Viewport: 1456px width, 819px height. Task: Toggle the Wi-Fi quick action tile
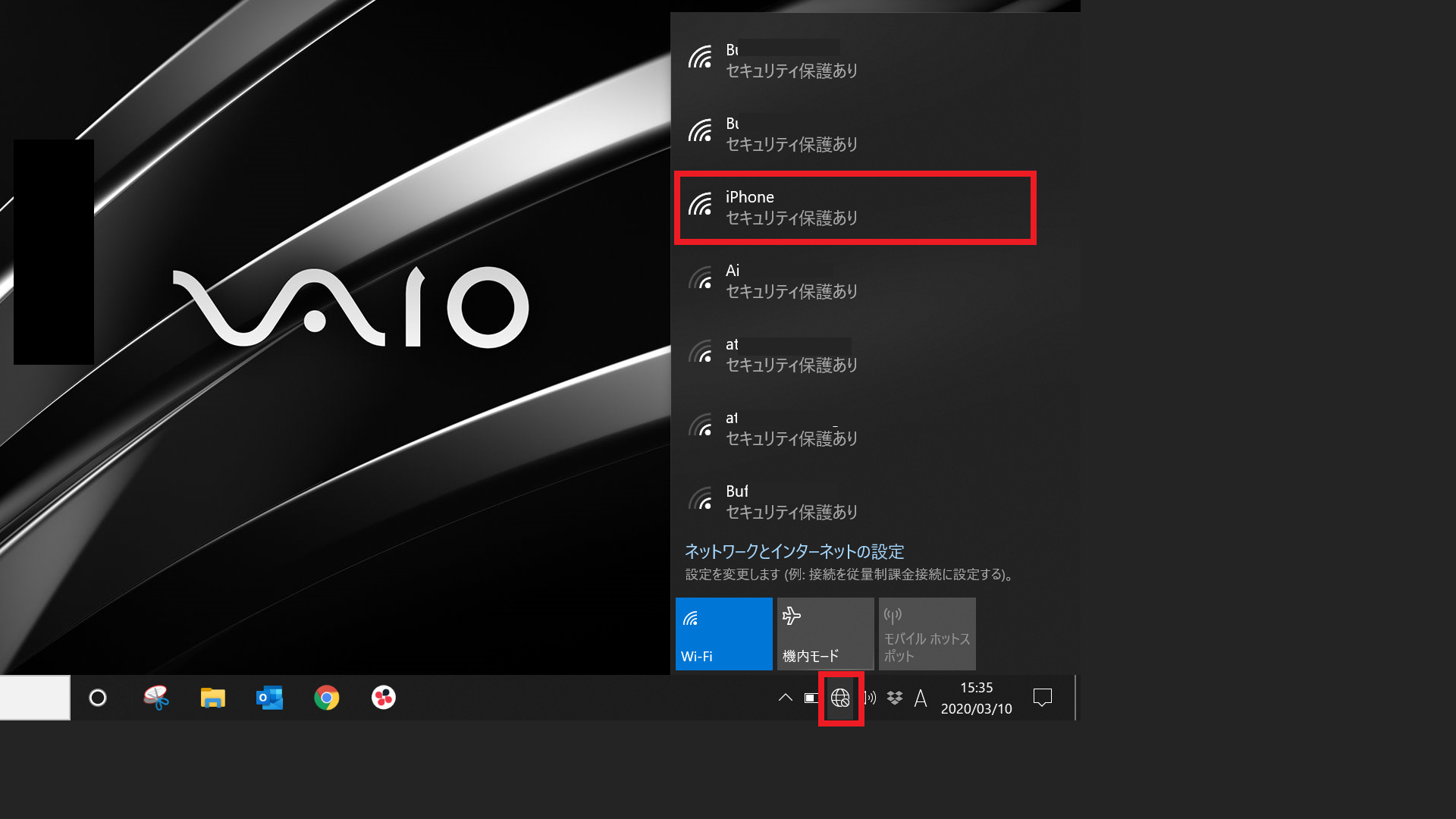(x=724, y=634)
